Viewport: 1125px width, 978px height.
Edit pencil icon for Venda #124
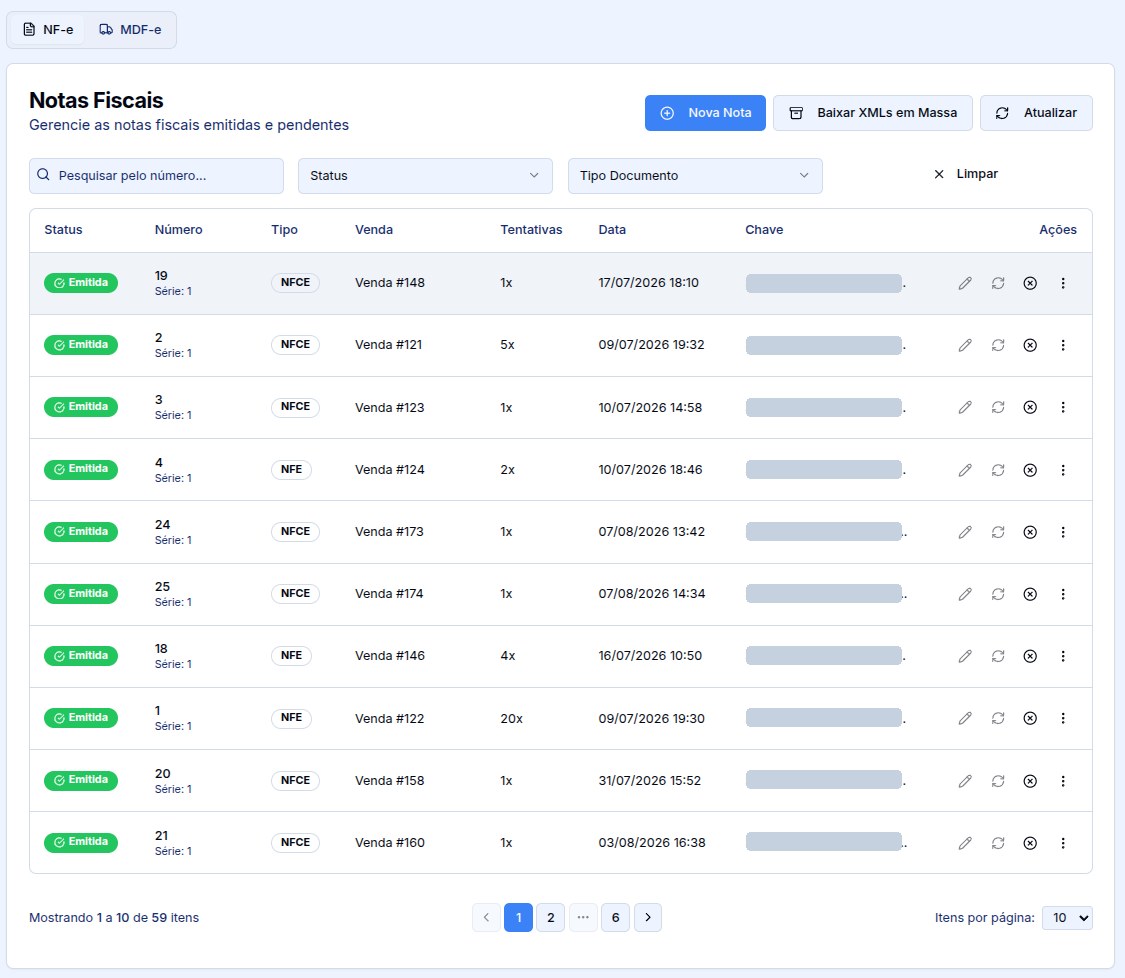[965, 470]
